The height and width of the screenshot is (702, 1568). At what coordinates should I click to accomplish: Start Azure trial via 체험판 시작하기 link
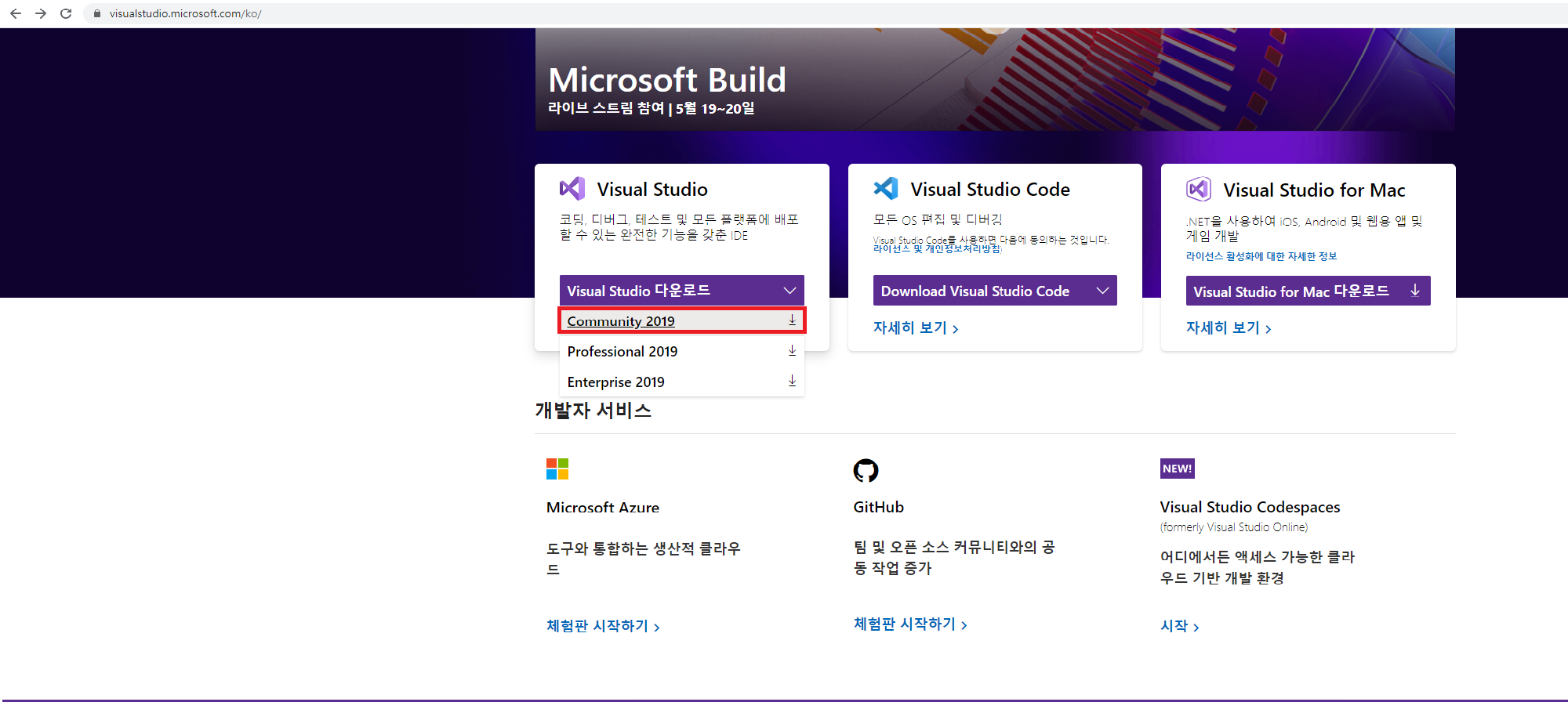[x=603, y=626]
